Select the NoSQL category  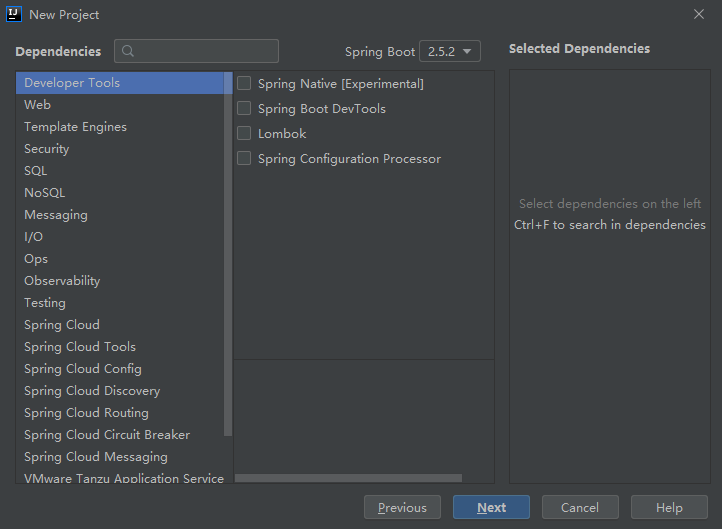pyautogui.click(x=120, y=193)
